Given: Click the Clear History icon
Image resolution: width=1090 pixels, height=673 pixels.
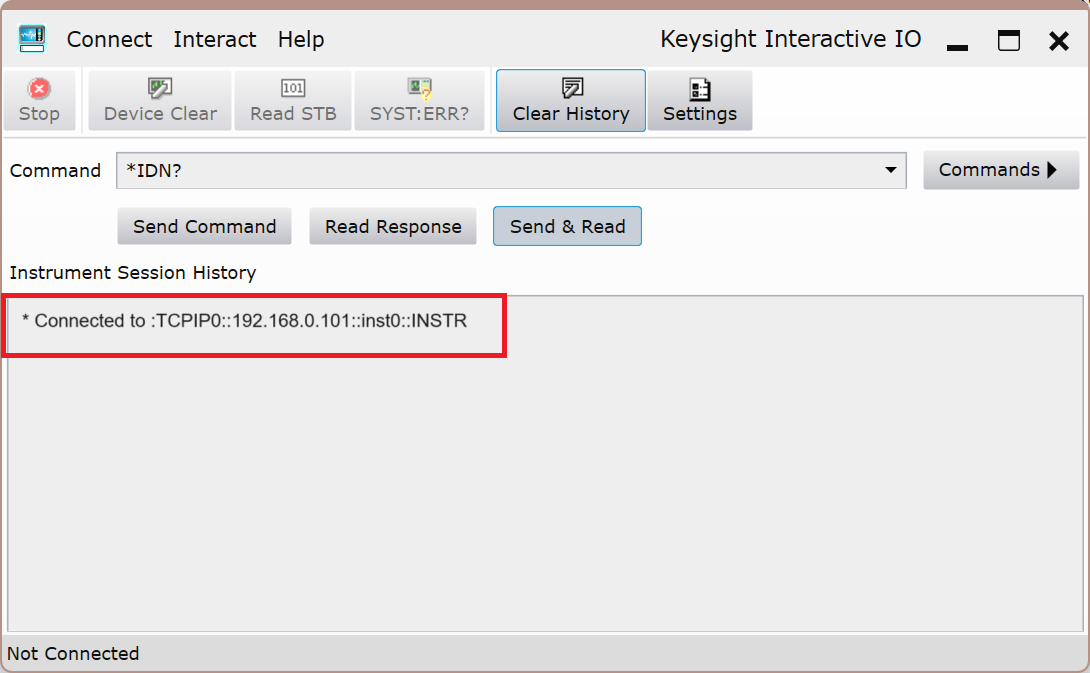Looking at the screenshot, I should click(571, 89).
